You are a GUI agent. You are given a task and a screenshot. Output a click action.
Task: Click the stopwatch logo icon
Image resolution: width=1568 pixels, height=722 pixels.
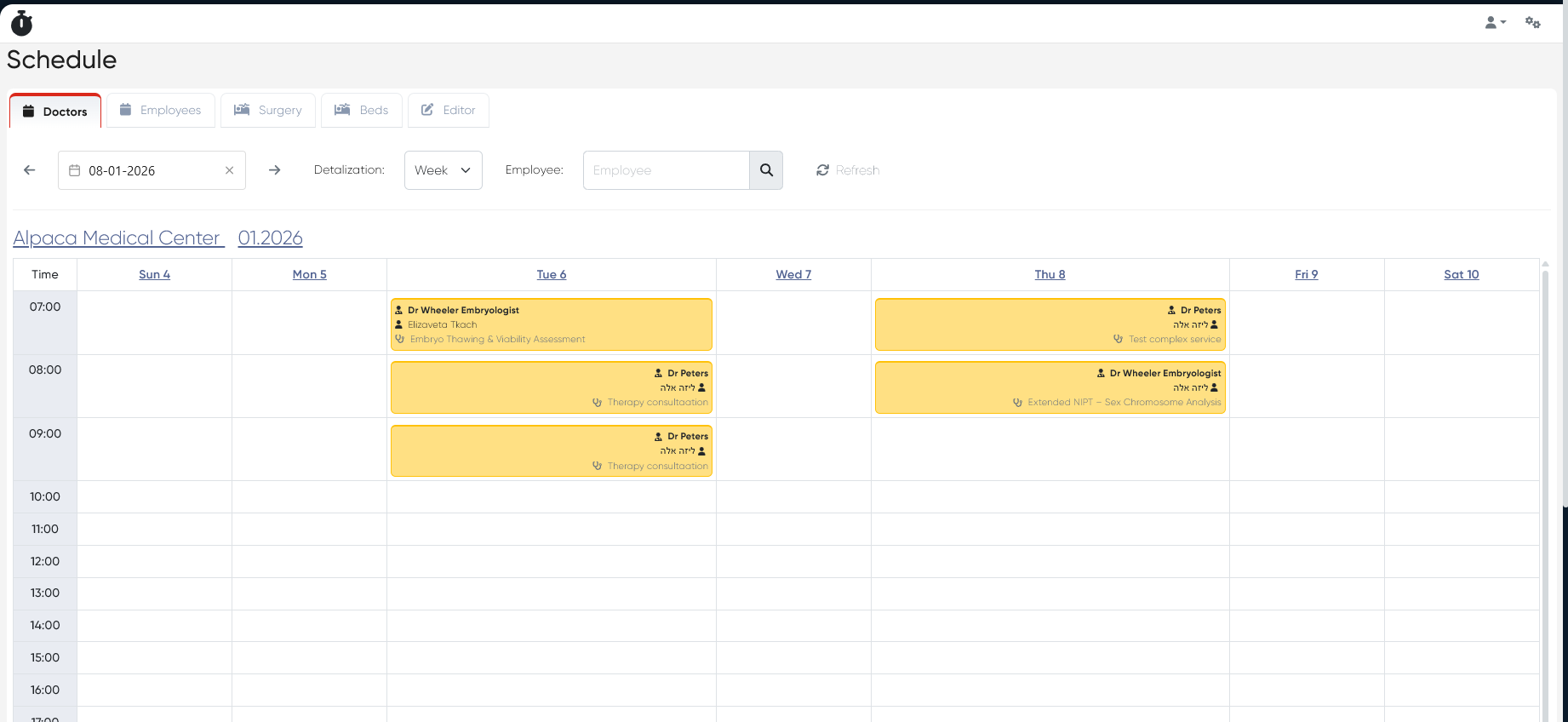22,23
